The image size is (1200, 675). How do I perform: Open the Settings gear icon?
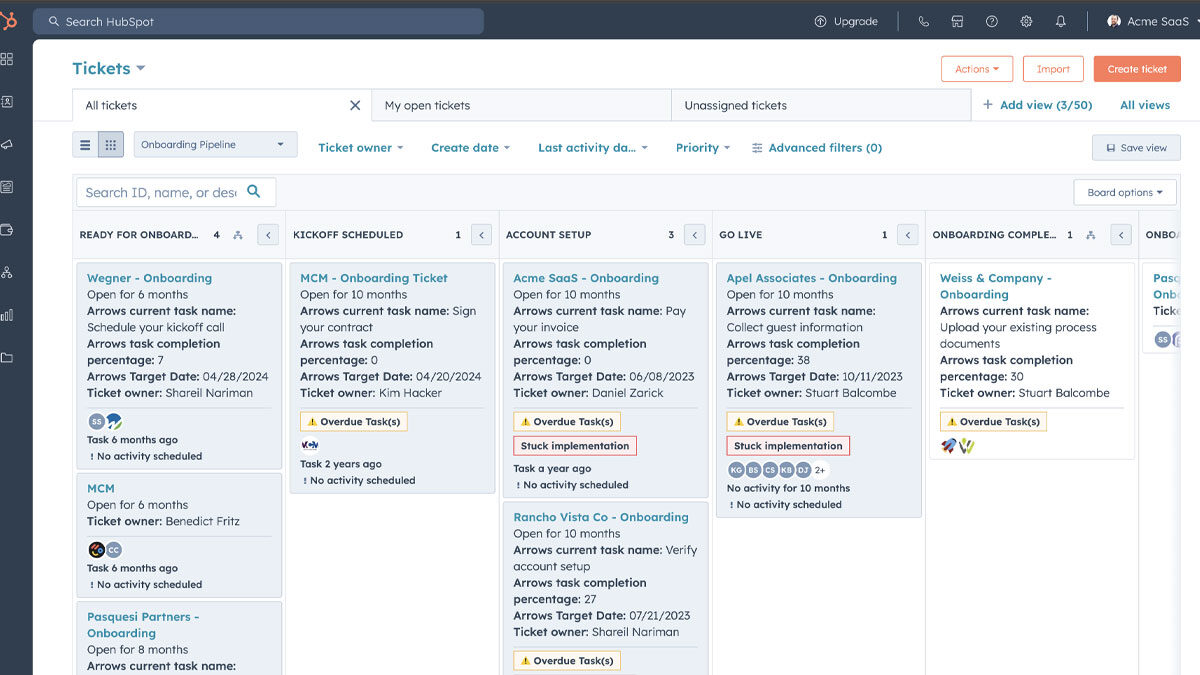[x=1026, y=21]
